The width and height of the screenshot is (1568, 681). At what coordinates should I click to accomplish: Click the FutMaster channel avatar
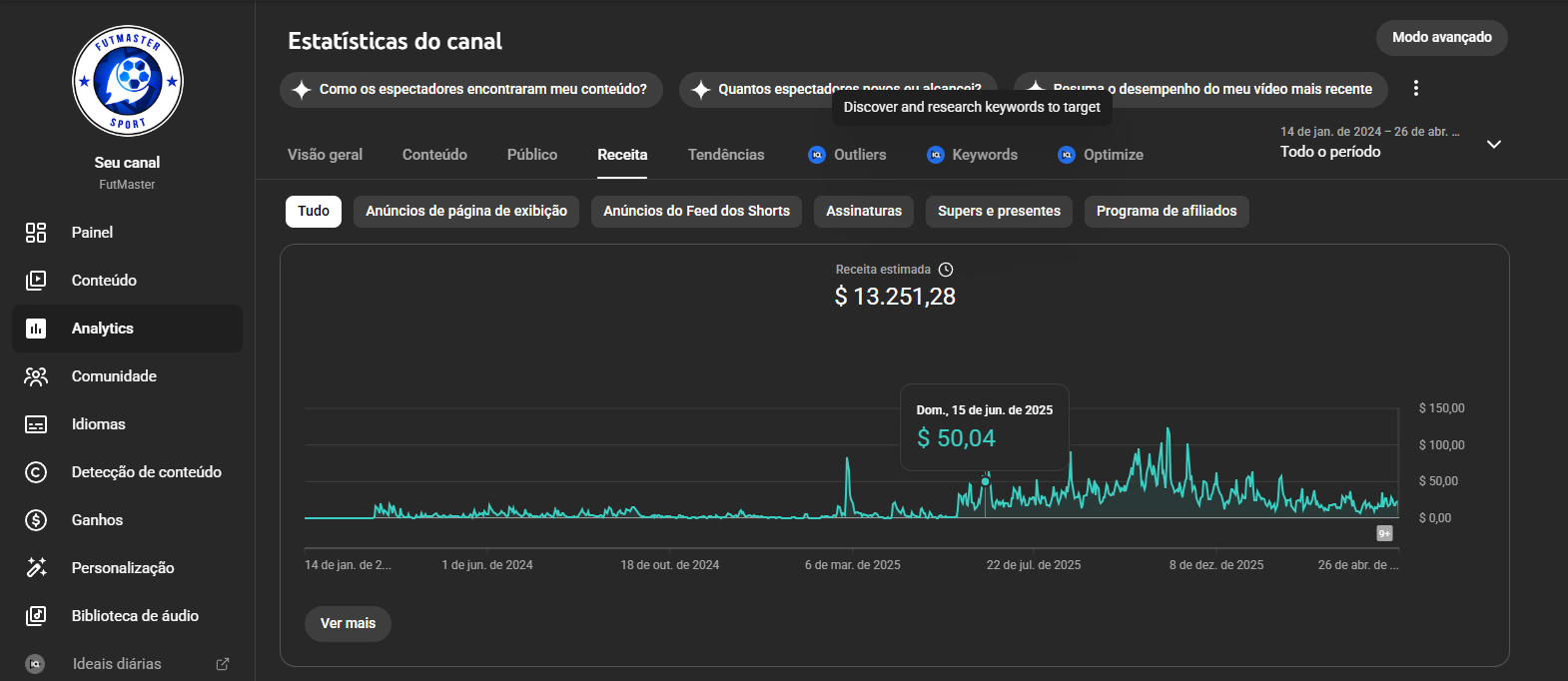point(128,81)
